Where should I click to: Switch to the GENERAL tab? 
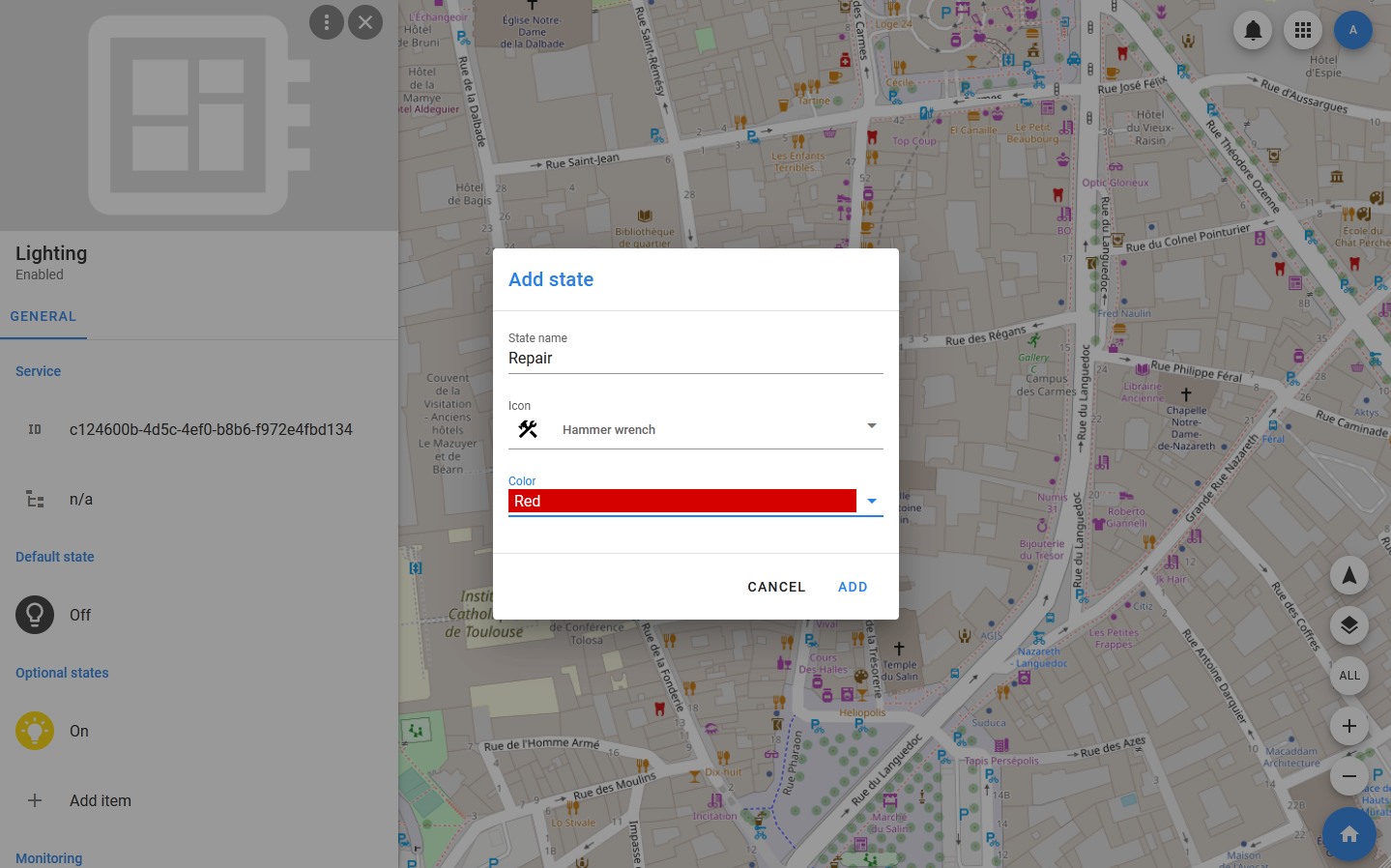point(43,316)
